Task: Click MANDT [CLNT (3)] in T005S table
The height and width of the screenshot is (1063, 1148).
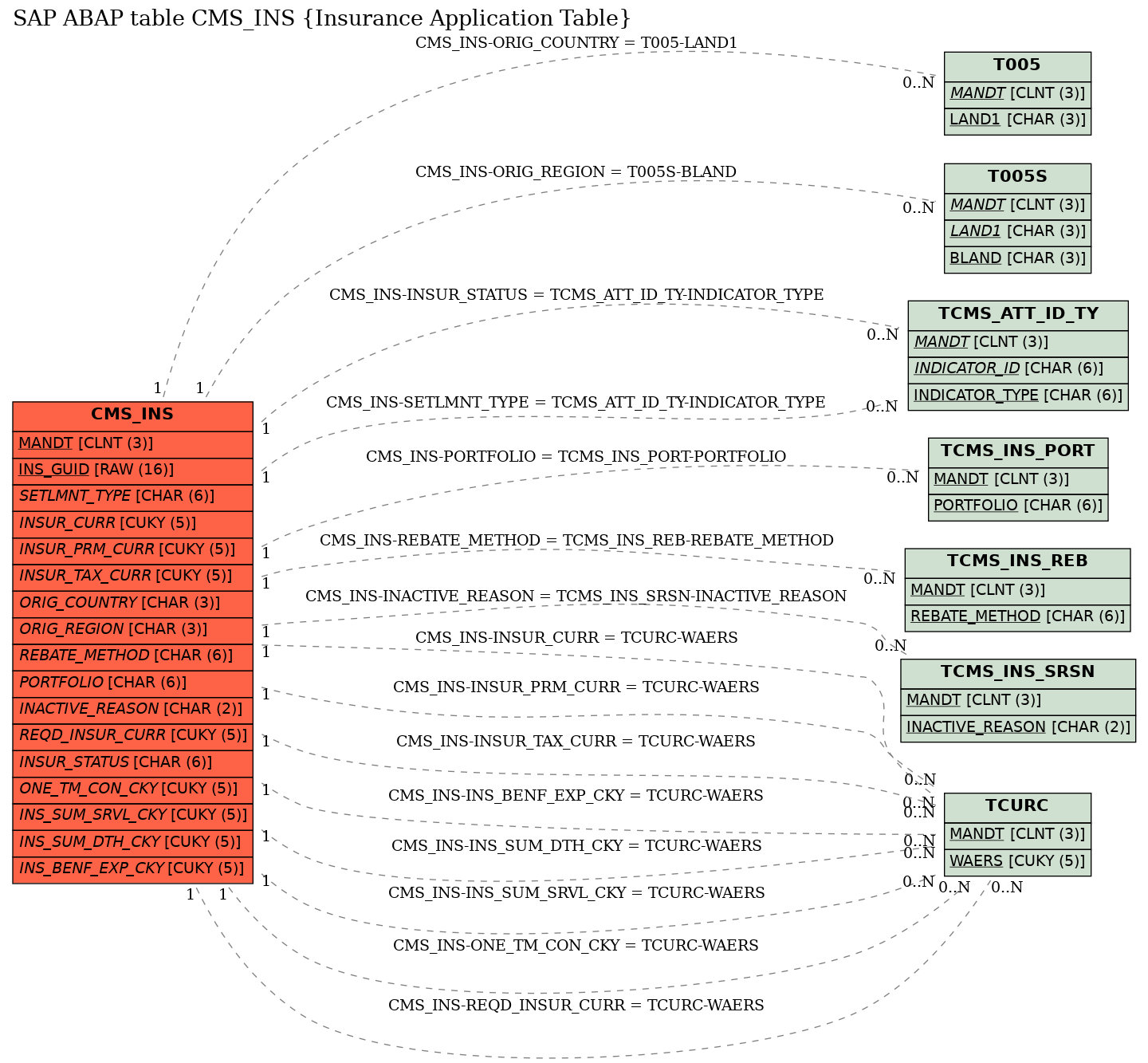Action: click(x=1017, y=206)
